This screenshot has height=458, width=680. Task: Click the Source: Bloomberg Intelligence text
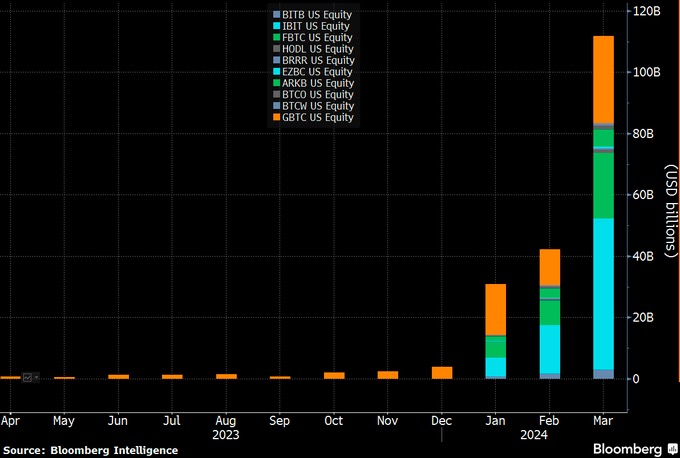pyautogui.click(x=91, y=451)
